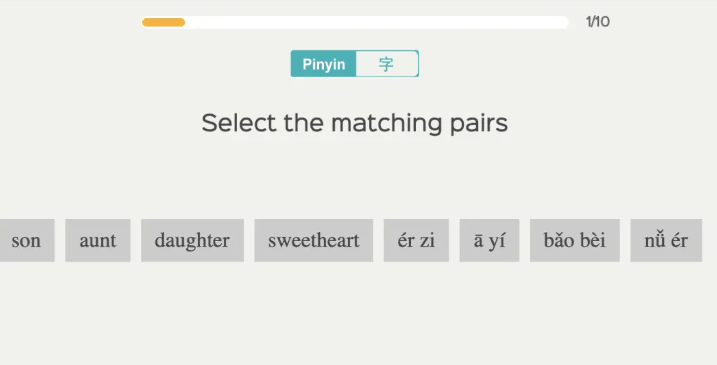Screen dimensions: 717x365
Task: Click the orange filled progress segment
Action: (163, 22)
